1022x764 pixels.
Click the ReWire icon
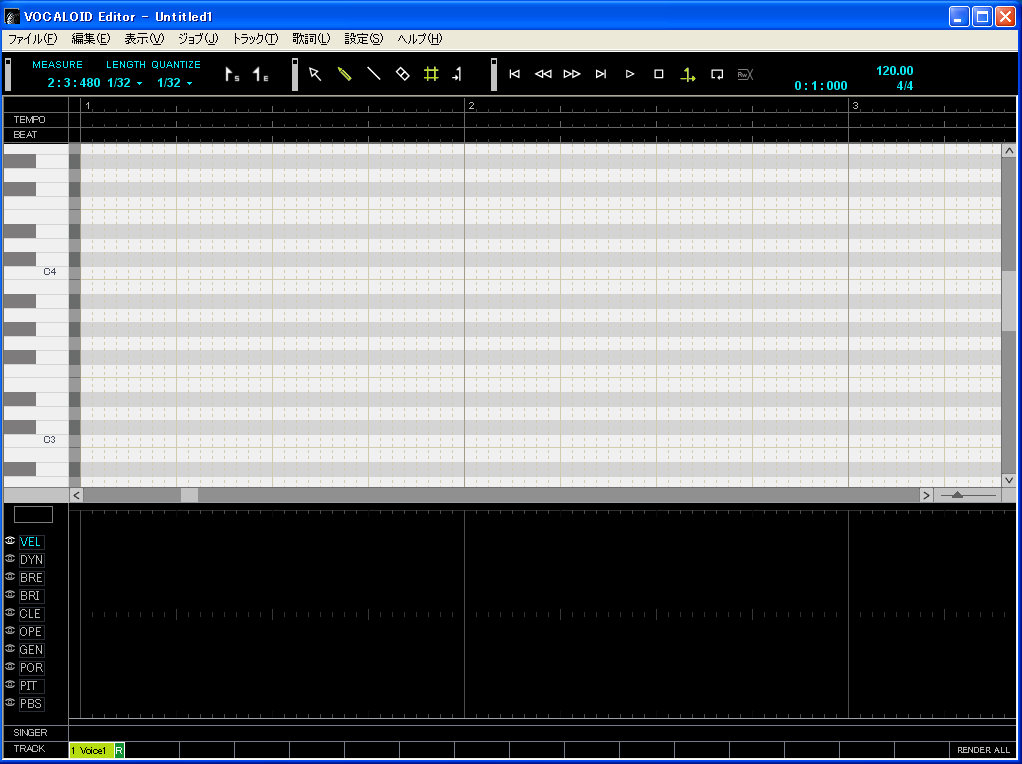[745, 74]
